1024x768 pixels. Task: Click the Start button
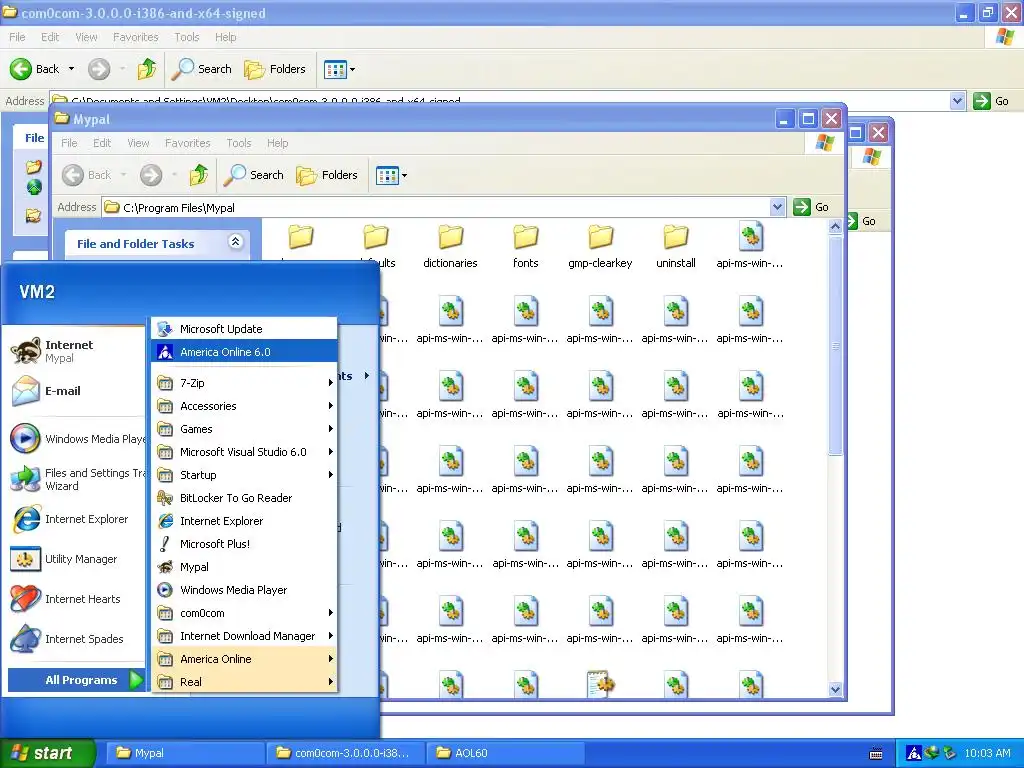coord(48,753)
